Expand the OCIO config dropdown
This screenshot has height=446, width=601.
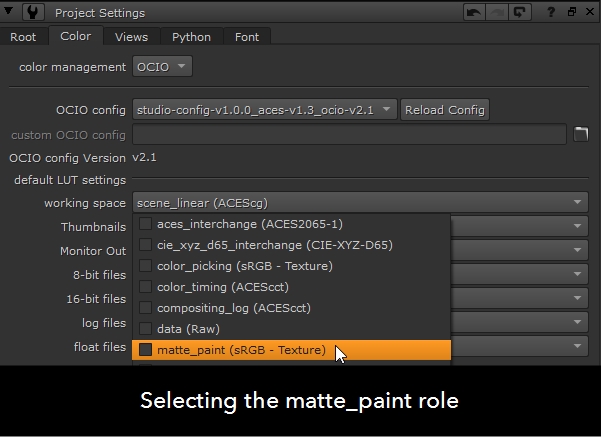[265, 109]
